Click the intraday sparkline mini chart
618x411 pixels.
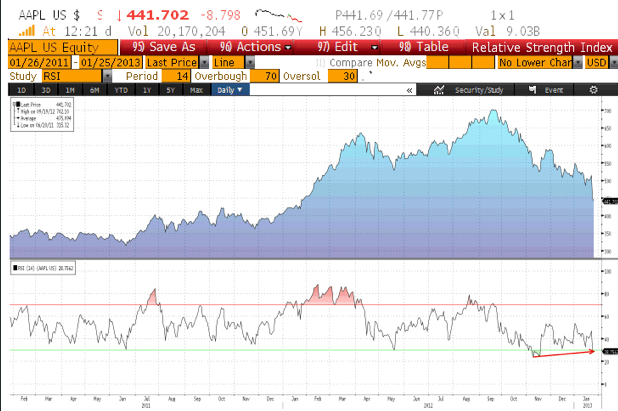[x=278, y=15]
